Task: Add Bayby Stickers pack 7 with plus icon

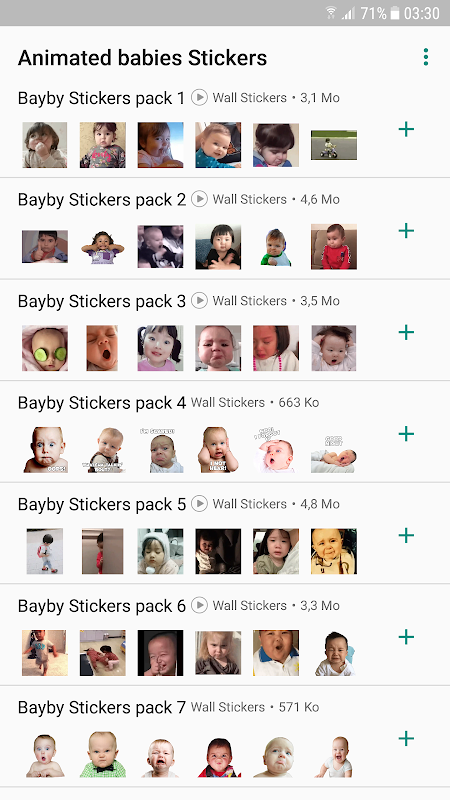Action: (x=406, y=738)
